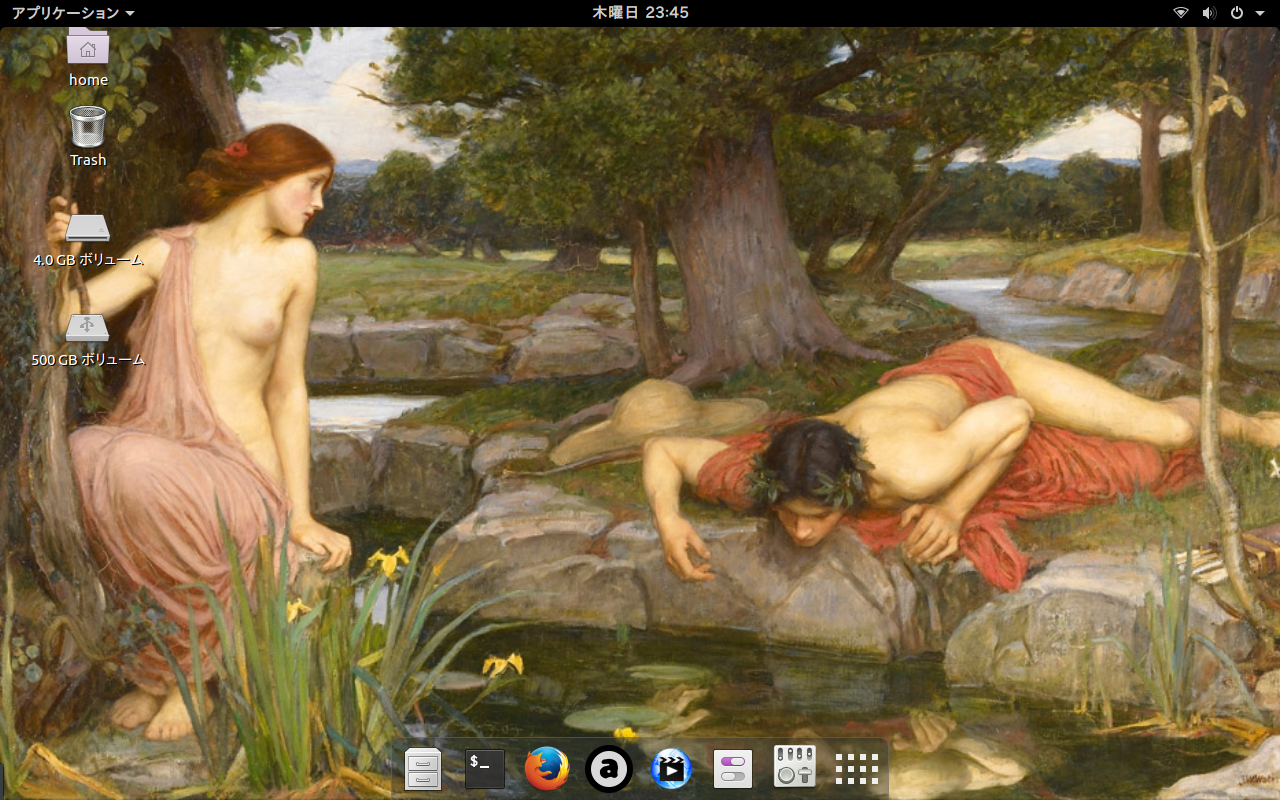Open the audio mixer settings dock icon
Screen dimensions: 1280x800
795,767
